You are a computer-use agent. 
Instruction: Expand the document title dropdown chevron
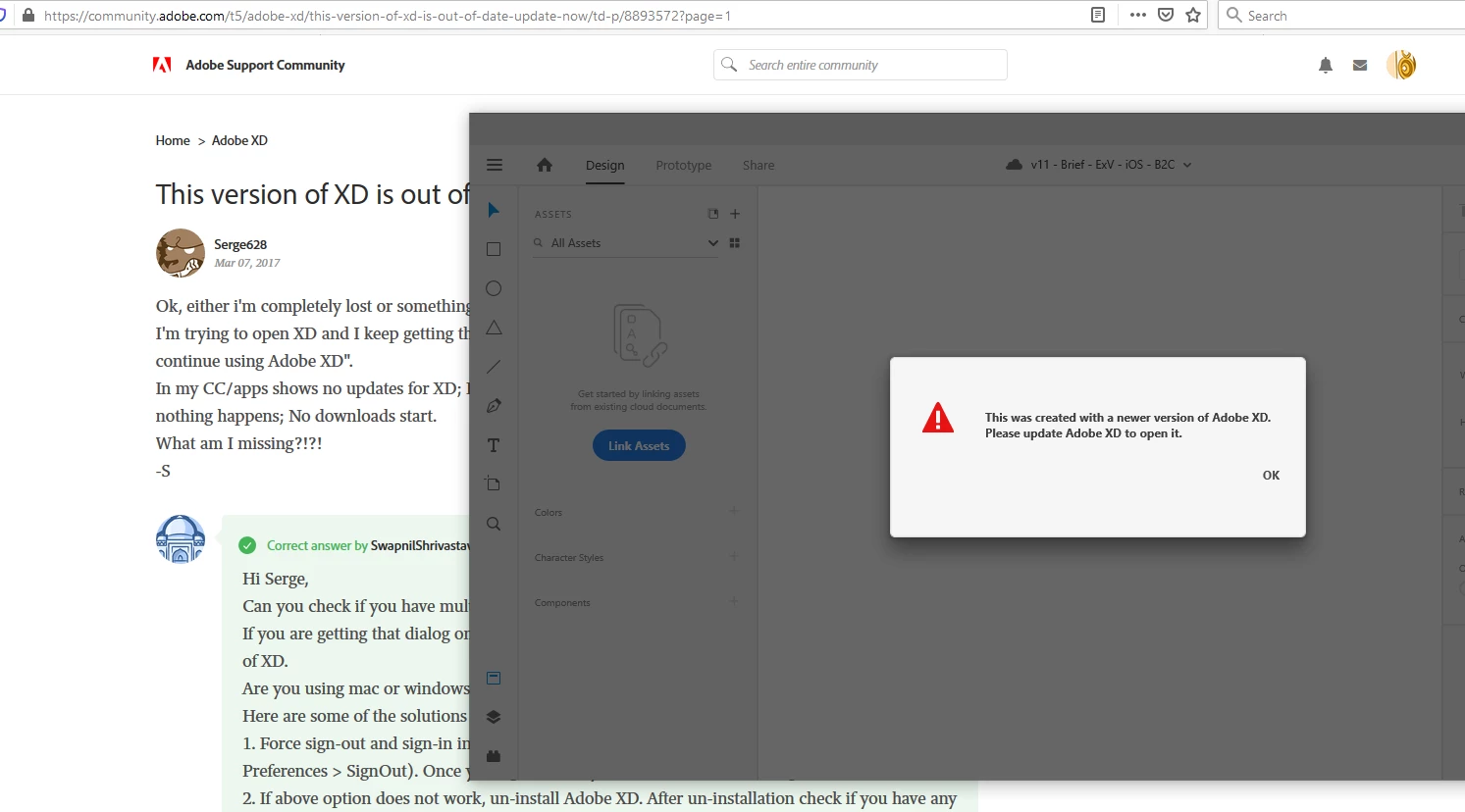(x=1187, y=165)
